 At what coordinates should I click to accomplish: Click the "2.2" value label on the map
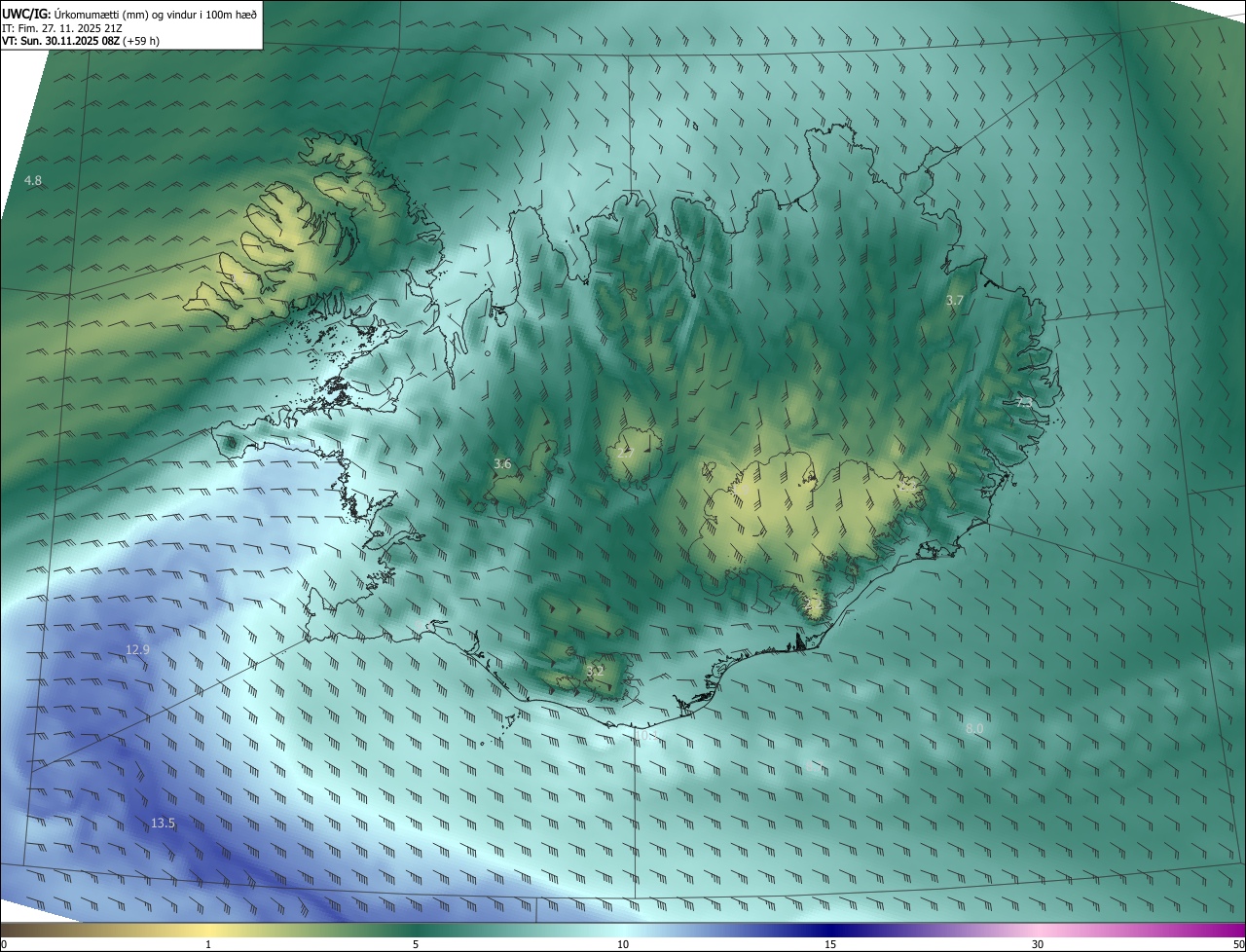pos(814,605)
